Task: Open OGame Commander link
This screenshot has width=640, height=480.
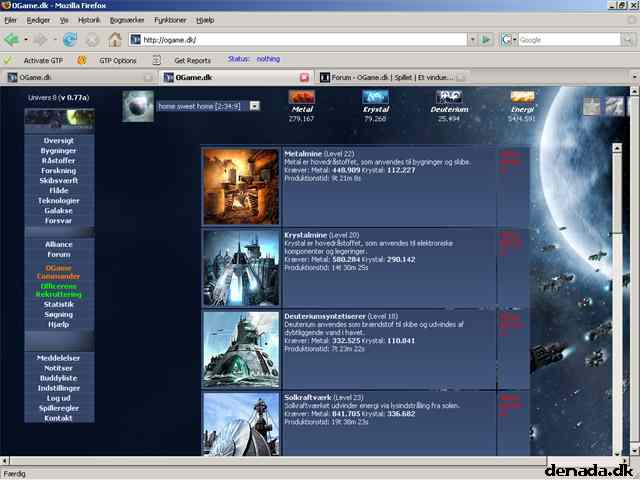Action: click(58, 272)
